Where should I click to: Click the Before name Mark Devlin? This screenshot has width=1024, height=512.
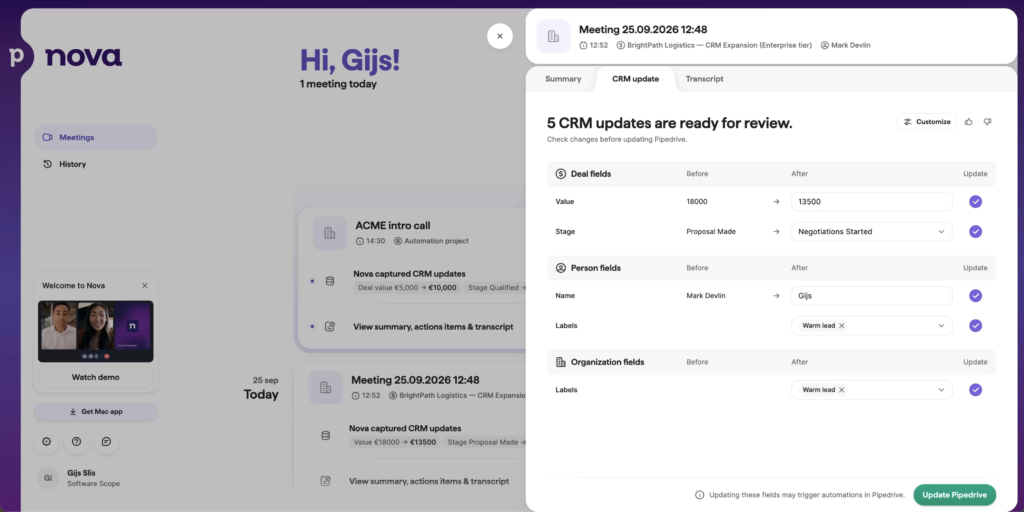click(705, 296)
